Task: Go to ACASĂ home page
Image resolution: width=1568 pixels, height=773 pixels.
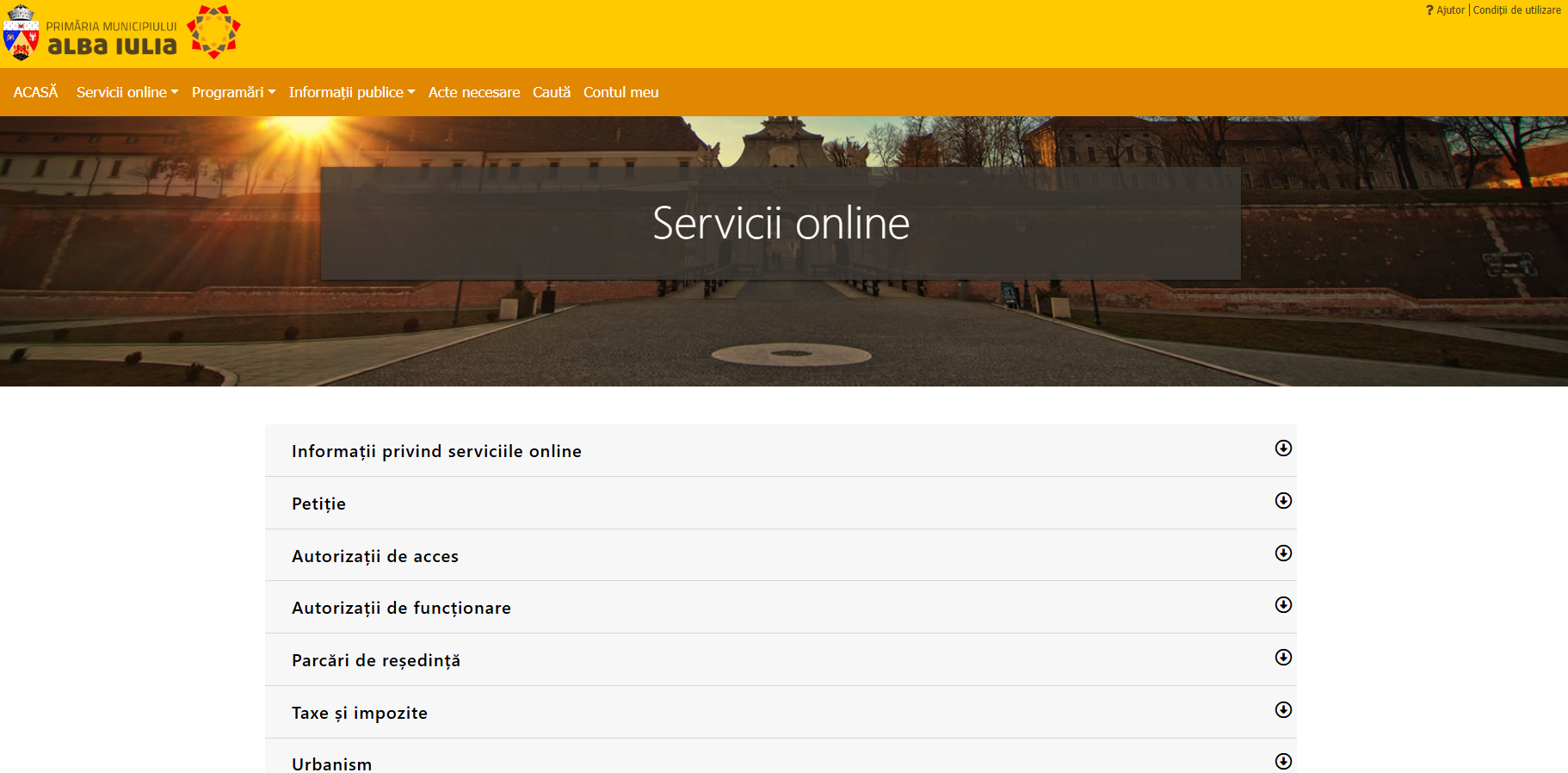Action: coord(35,92)
